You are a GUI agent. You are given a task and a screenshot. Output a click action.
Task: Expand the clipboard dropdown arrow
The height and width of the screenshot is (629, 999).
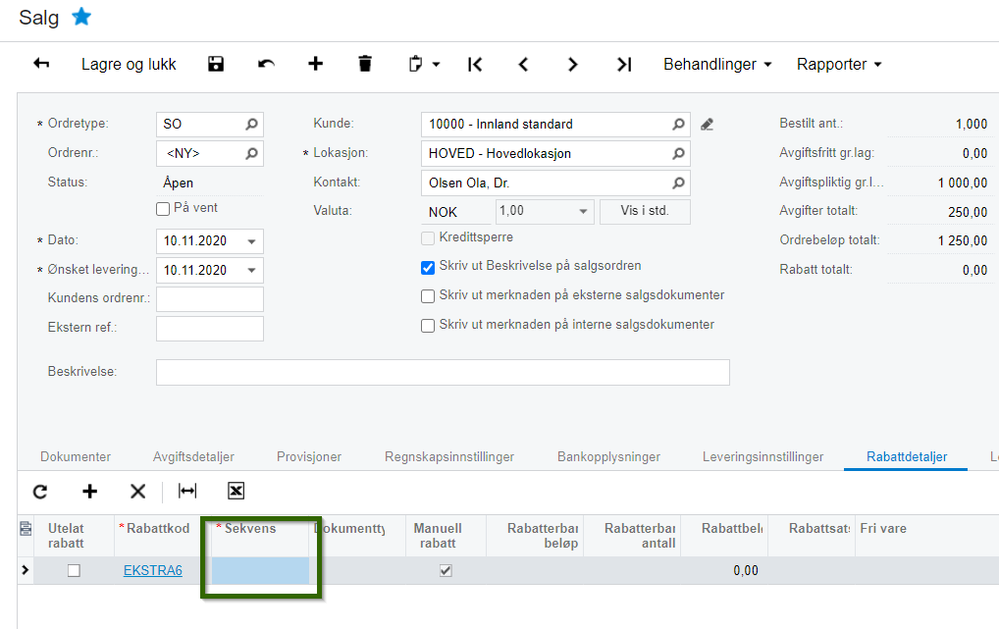(x=436, y=64)
